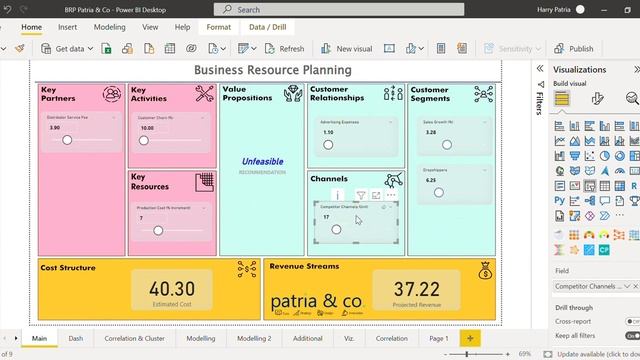Viewport: 640px width, 360px height.
Task: Select the KPI visual icon
Action: pos(574,186)
